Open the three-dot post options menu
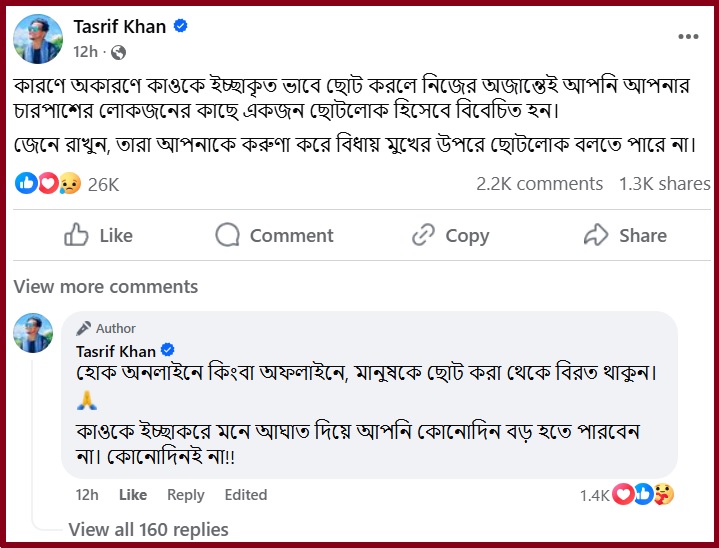Screen dimensions: 719x548 pos(688,37)
